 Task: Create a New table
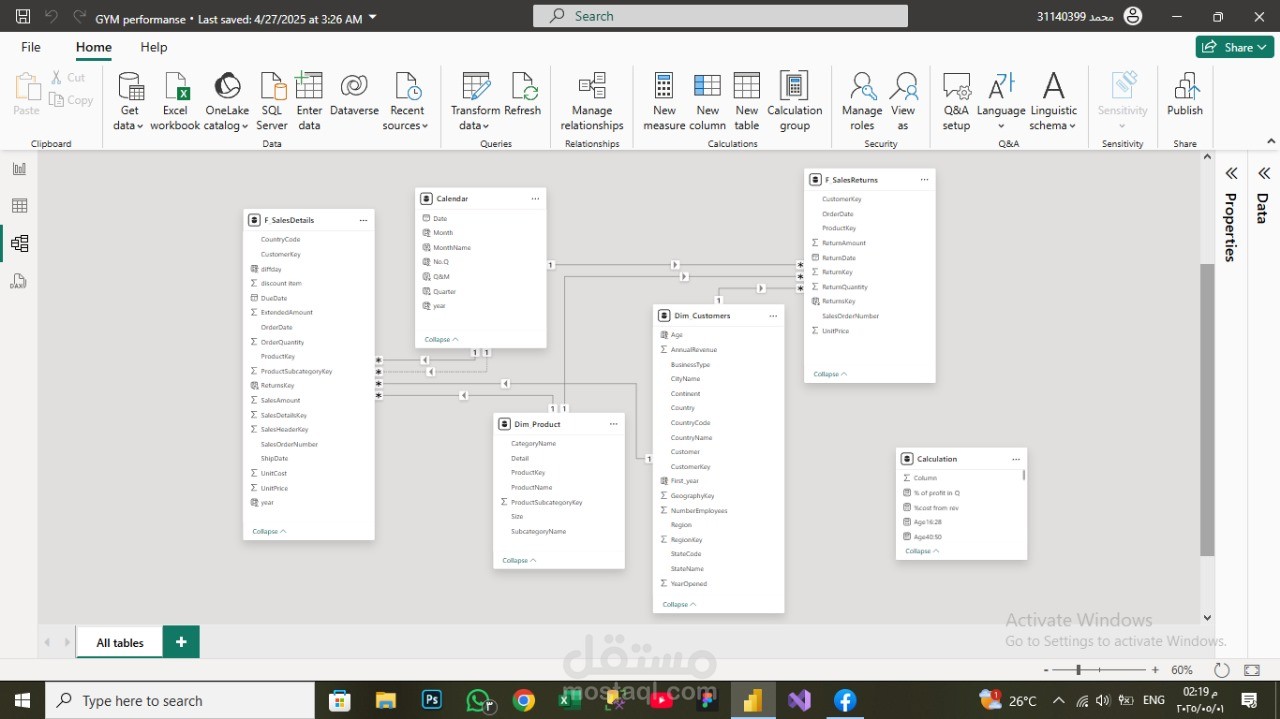pos(746,101)
